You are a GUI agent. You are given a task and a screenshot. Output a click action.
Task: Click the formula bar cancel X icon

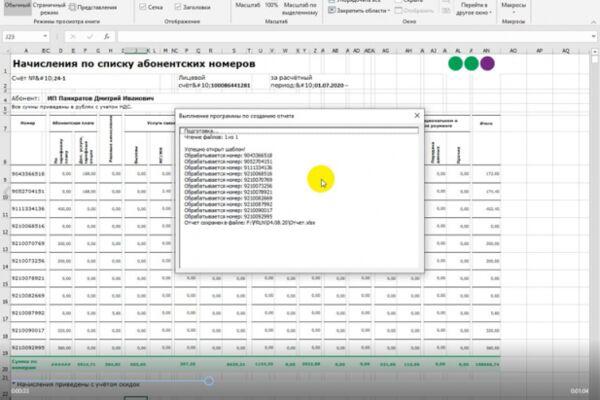pyautogui.click(x=73, y=36)
